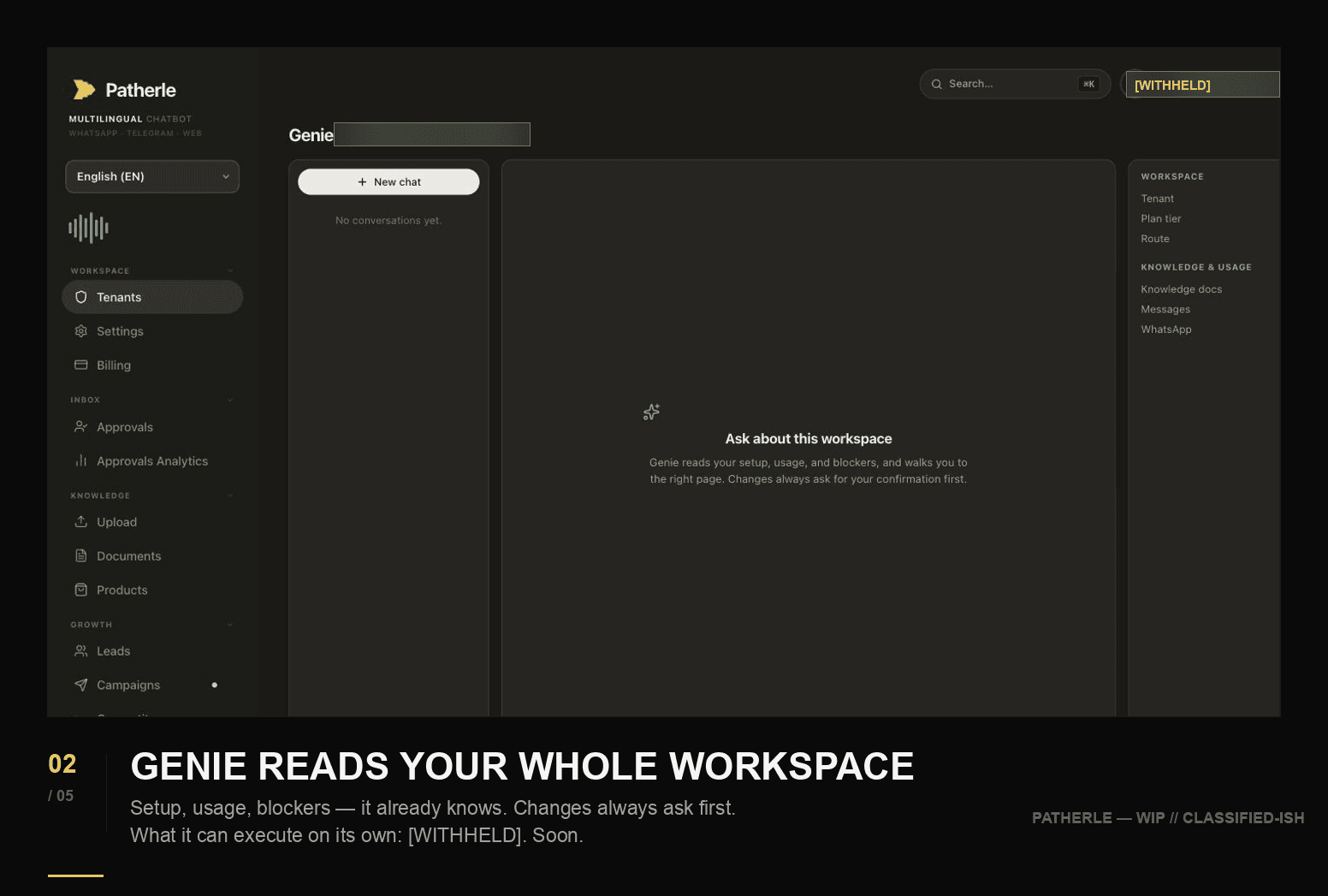Open Campaigns under Growth
Viewport: 1328px width, 896px height.
[x=152, y=685]
